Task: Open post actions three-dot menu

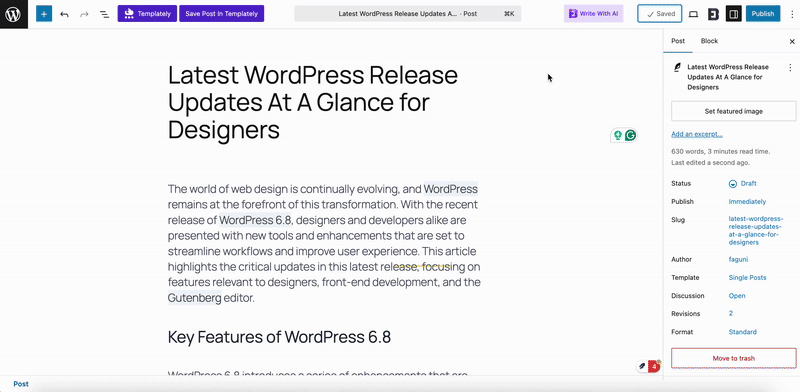Action: (789, 67)
